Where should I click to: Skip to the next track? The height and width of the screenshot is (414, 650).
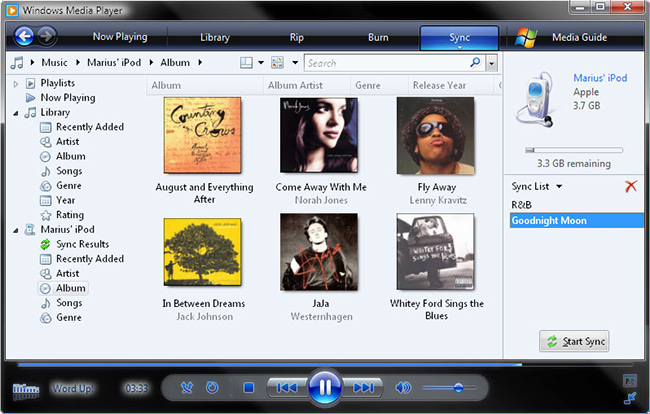[365, 387]
